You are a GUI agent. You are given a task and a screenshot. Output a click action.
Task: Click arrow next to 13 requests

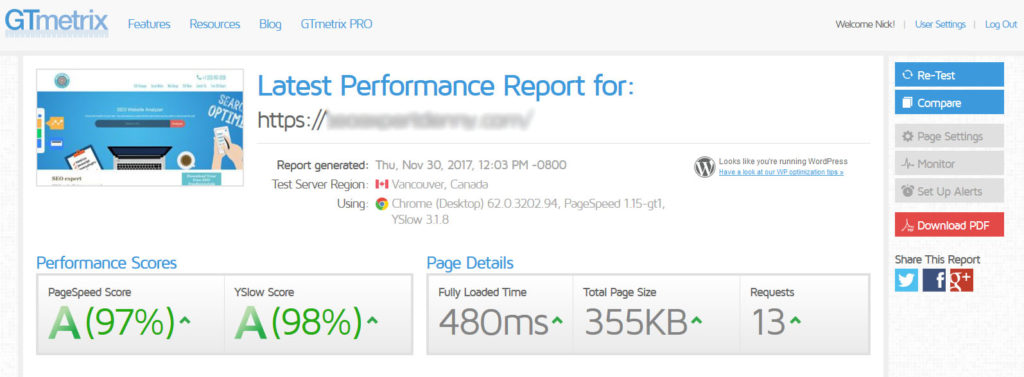(795, 320)
